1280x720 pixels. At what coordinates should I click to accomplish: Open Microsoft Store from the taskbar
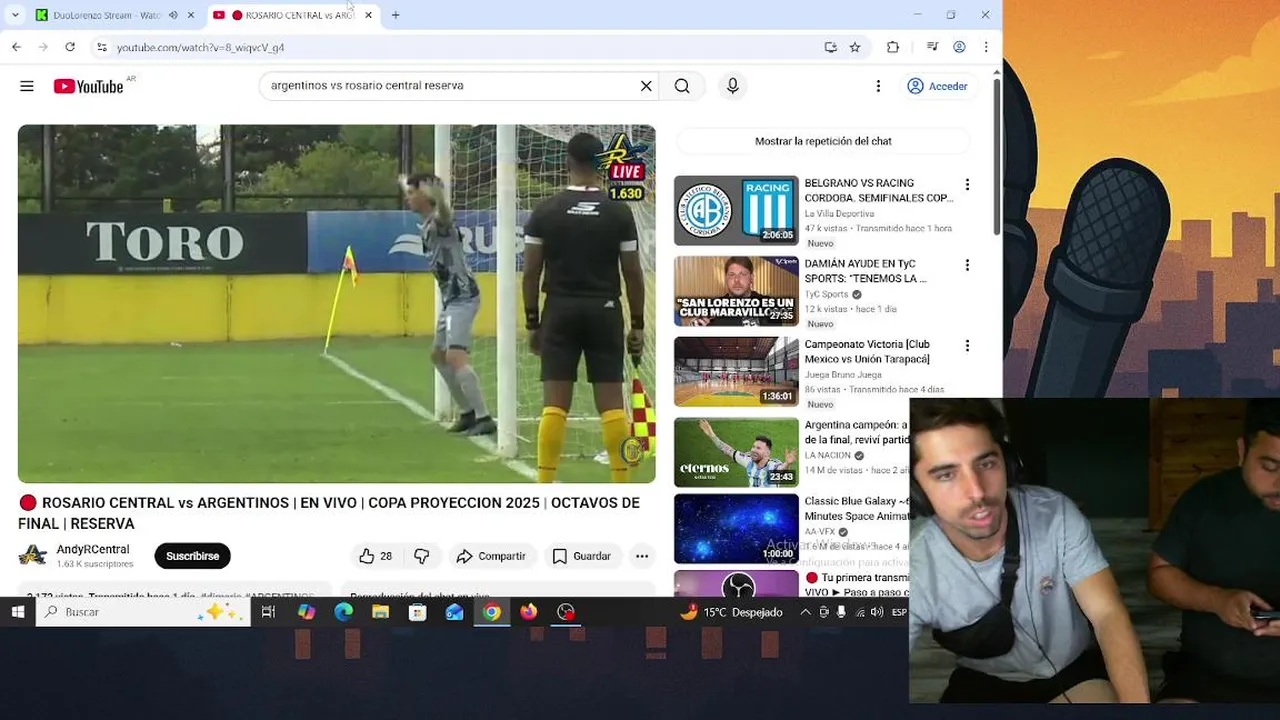click(417, 612)
